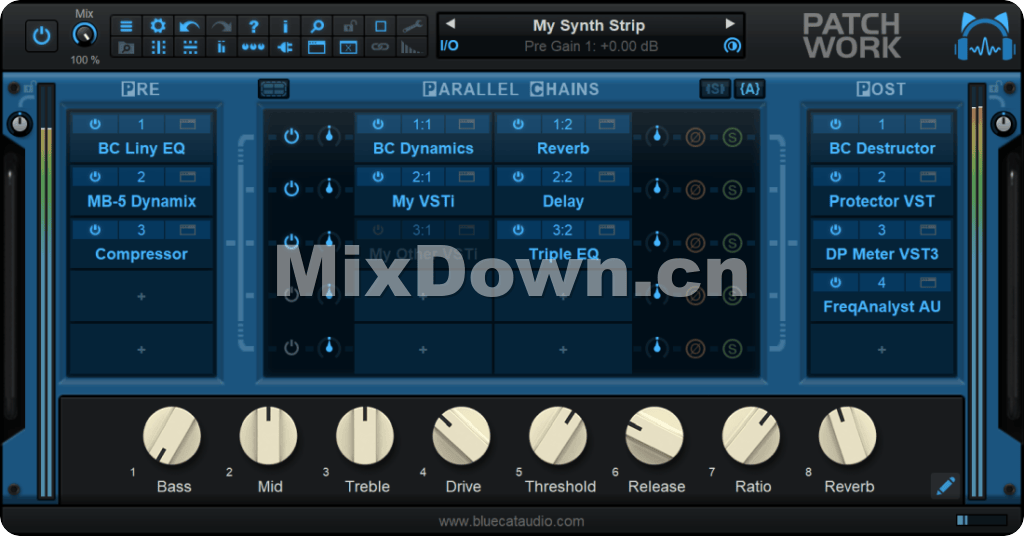The height and width of the screenshot is (536, 1024).
Task: Toggle power for BC Liny EQ slot
Action: tap(95, 125)
